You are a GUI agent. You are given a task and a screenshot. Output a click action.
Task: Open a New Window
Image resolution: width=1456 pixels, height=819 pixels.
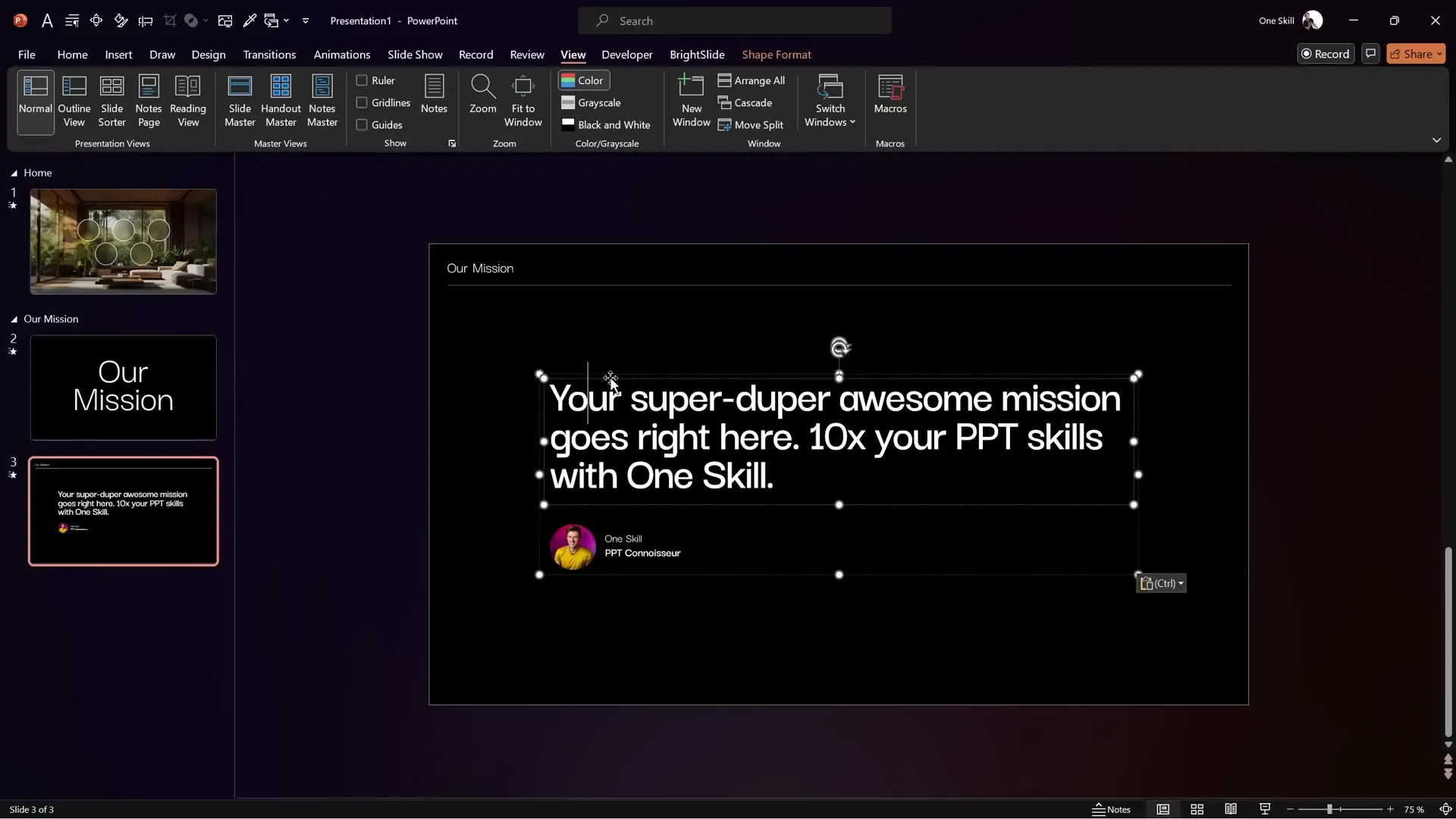[692, 102]
